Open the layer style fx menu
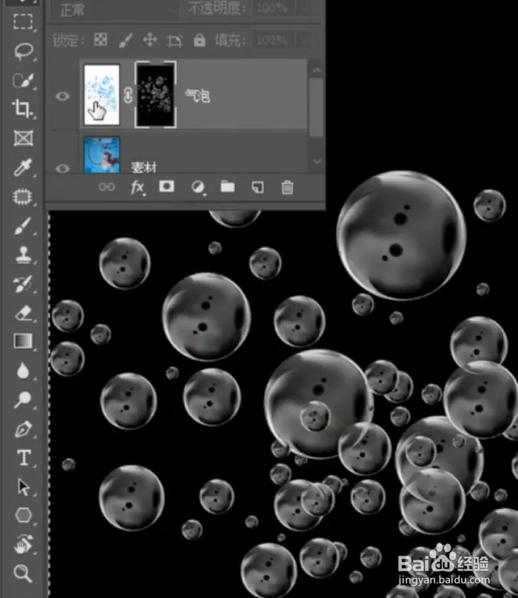This screenshot has width=518, height=598. [137, 187]
